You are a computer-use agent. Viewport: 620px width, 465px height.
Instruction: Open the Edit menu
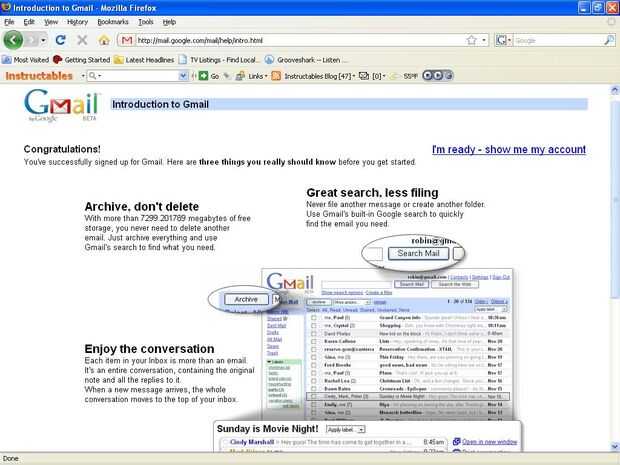29,22
